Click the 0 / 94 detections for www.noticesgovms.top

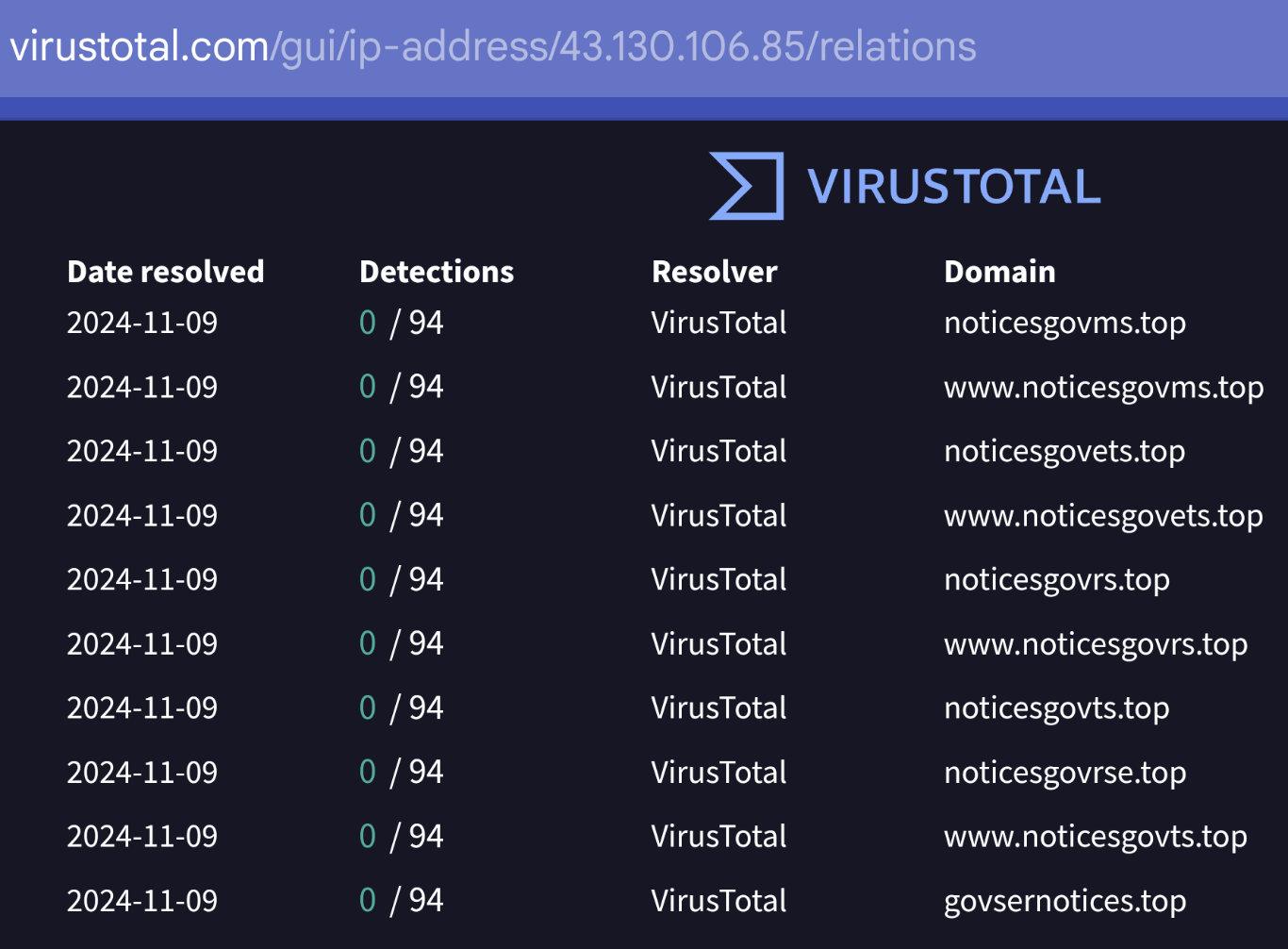[x=402, y=387]
